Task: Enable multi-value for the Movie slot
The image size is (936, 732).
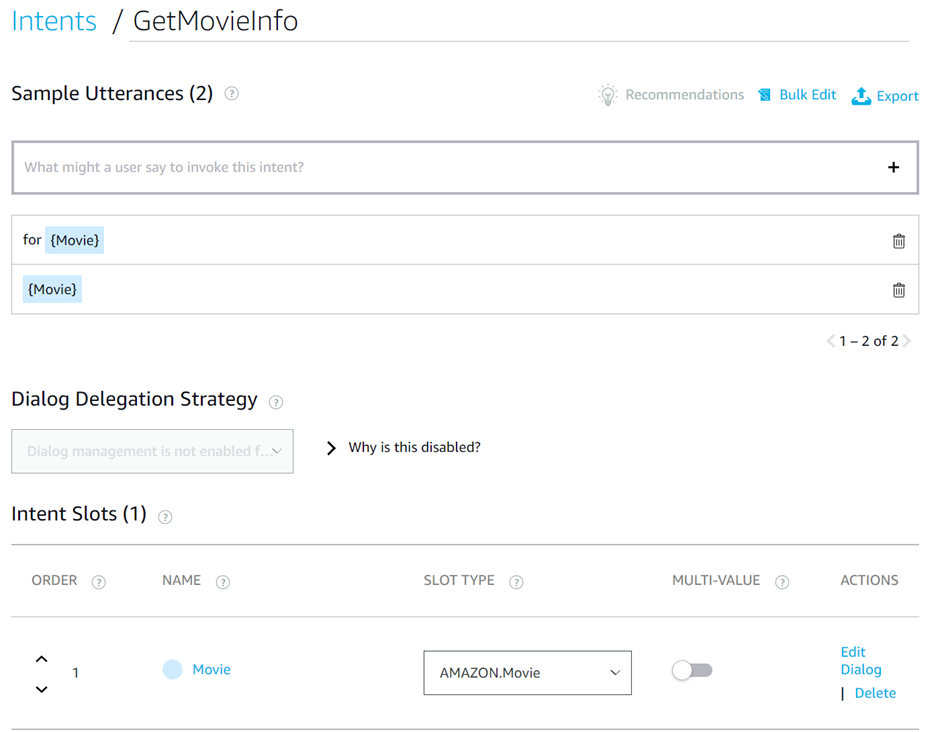Action: point(692,672)
